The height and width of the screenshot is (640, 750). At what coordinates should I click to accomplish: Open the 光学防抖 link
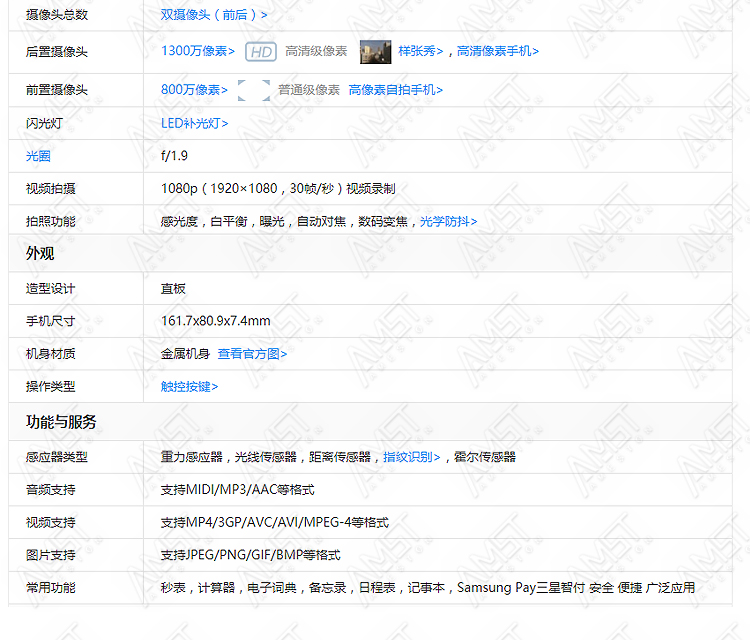tap(449, 221)
